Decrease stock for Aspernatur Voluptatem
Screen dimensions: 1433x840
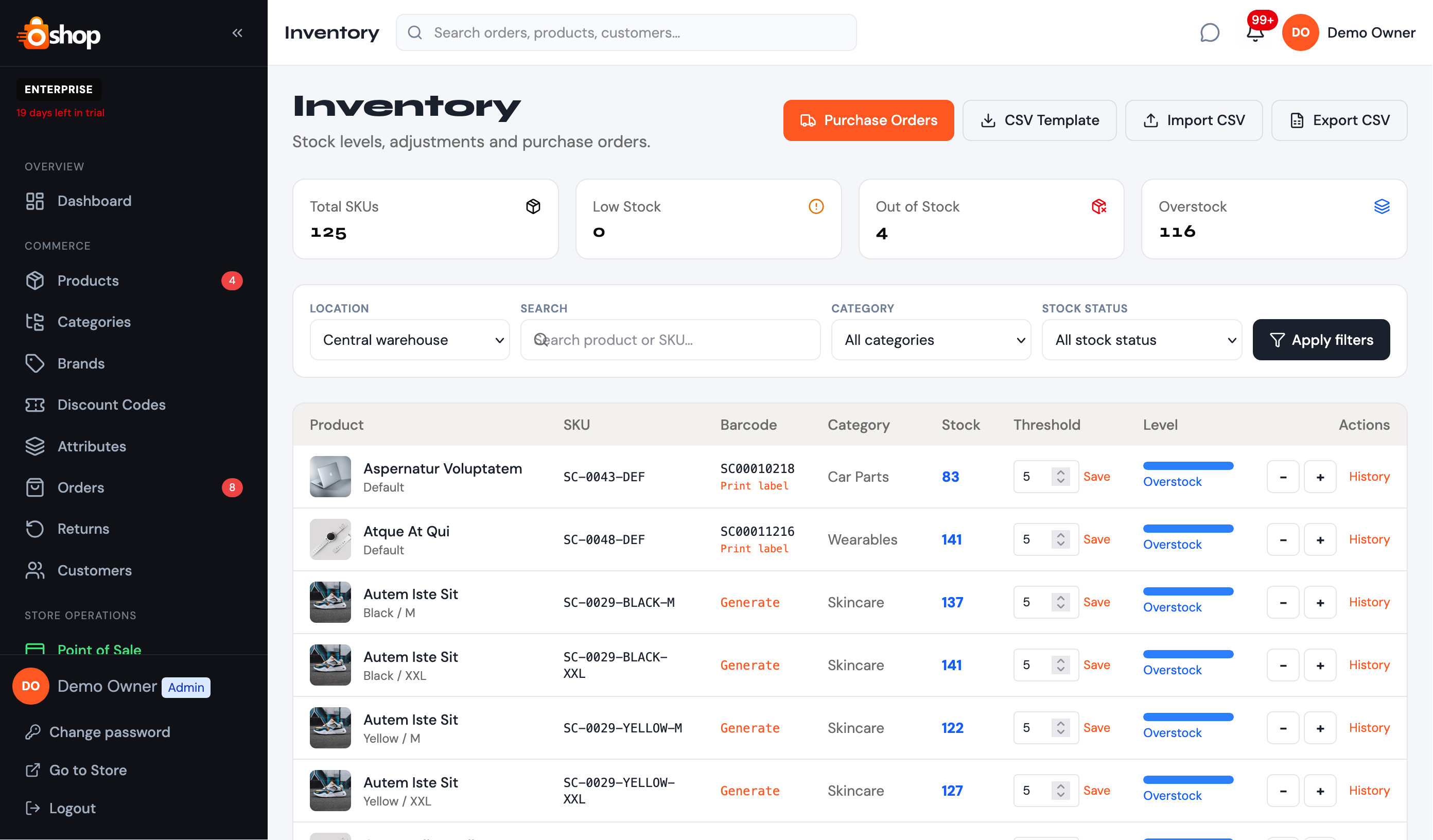tap(1283, 477)
